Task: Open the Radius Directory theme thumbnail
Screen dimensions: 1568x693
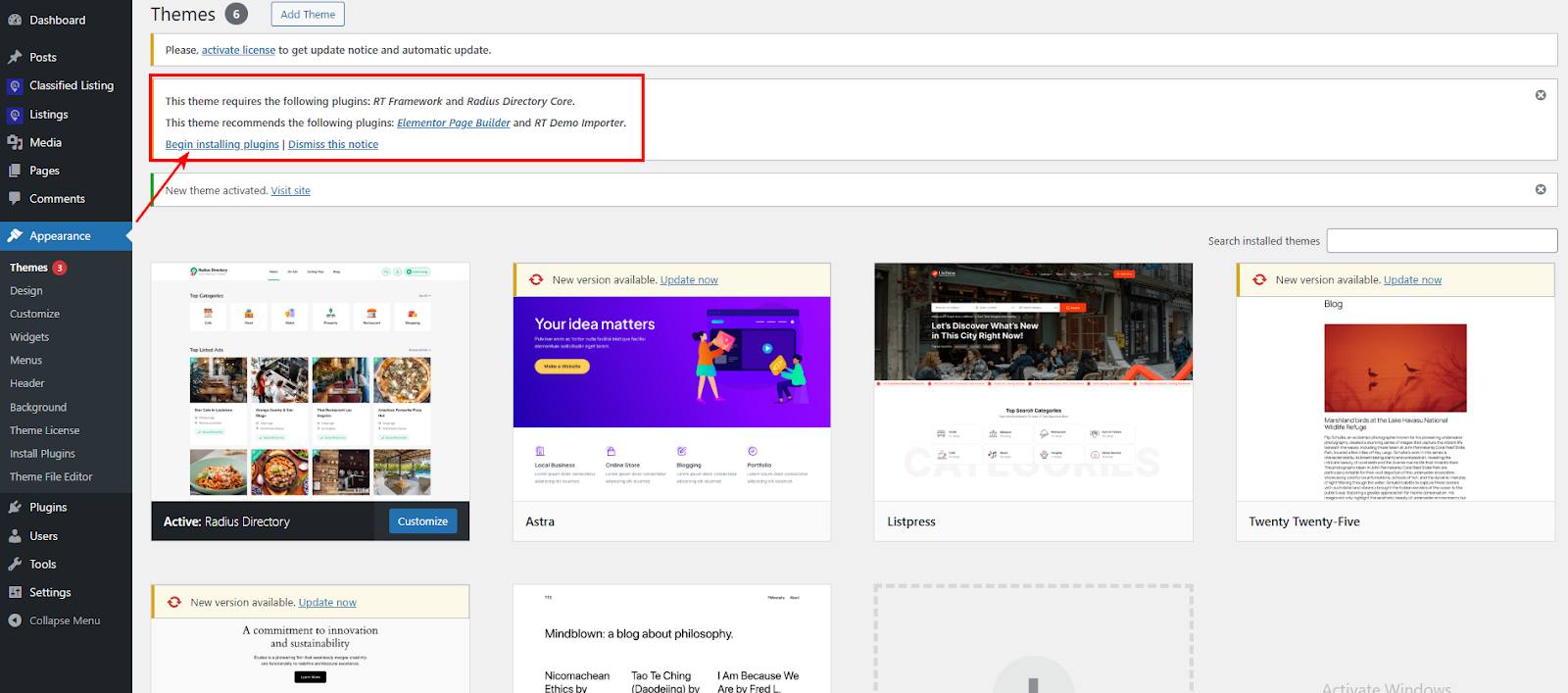Action: 311,382
